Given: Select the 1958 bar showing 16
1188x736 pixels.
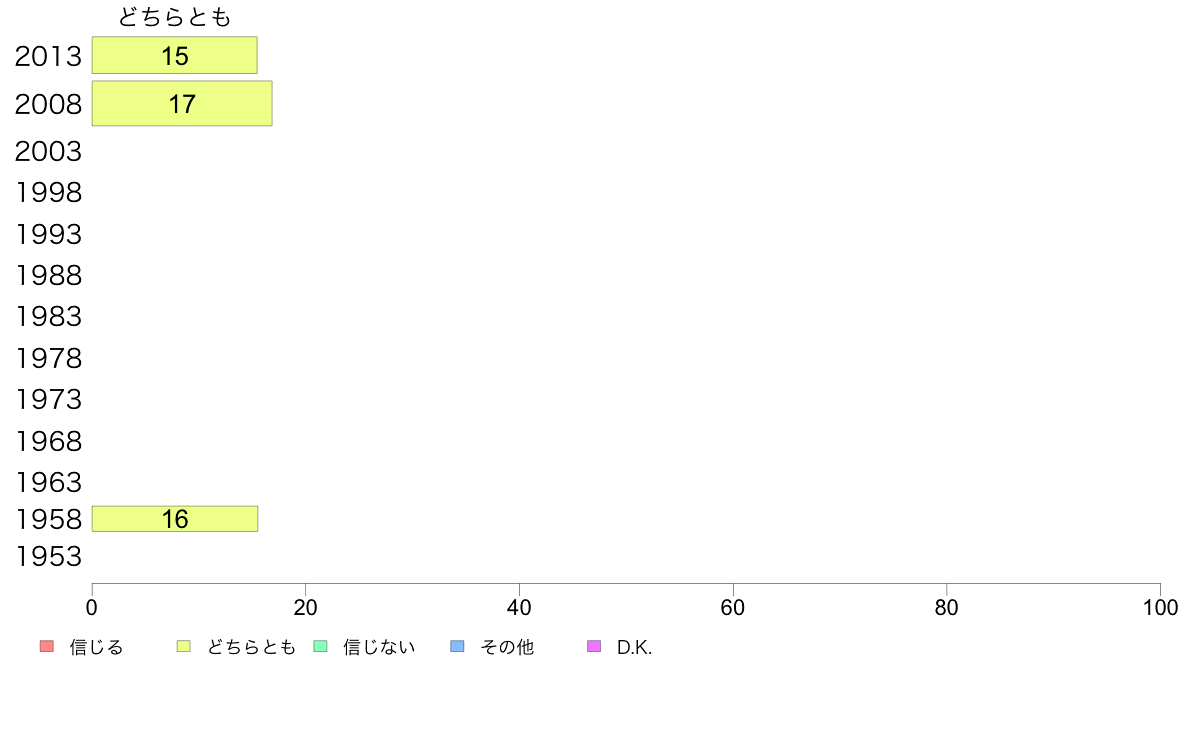Looking at the screenshot, I should pyautogui.click(x=175, y=519).
